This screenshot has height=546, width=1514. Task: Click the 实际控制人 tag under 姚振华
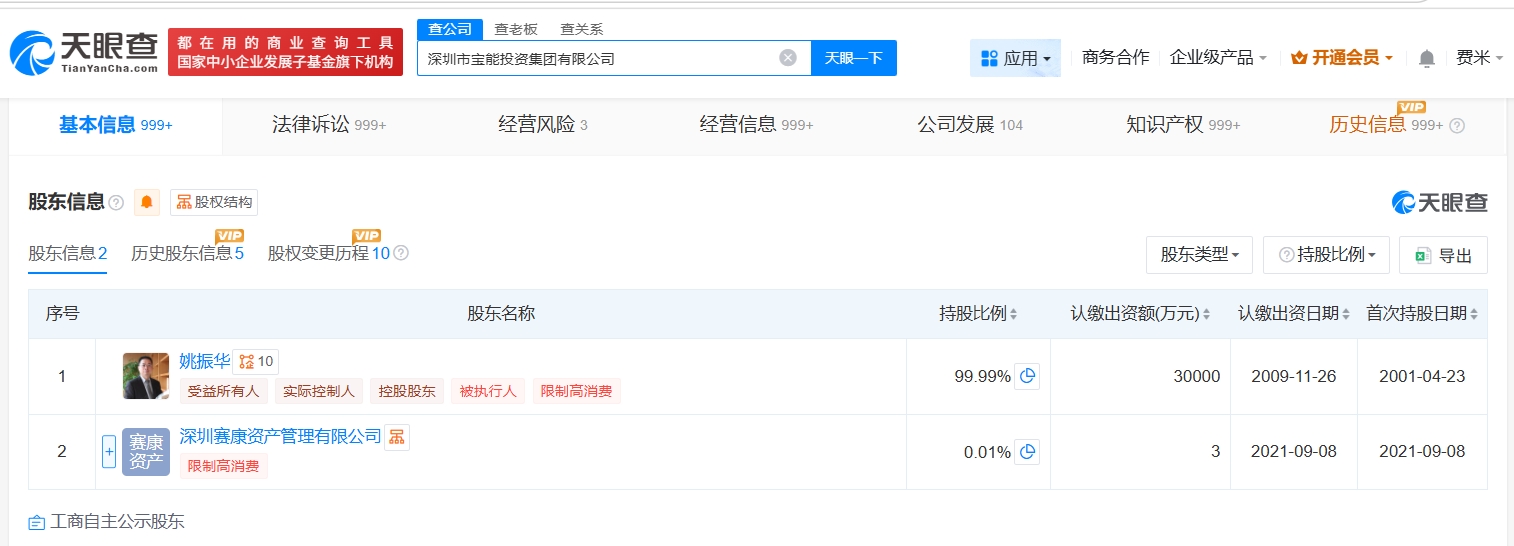(318, 391)
